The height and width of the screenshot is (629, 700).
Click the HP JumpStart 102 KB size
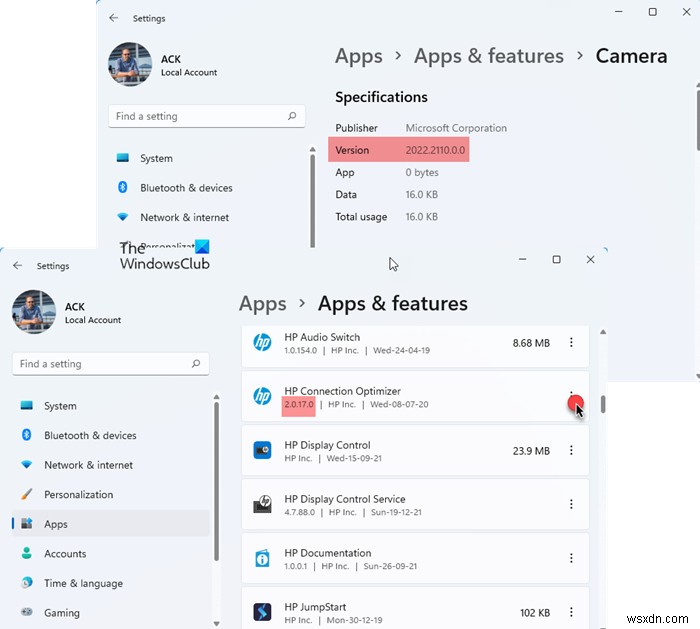point(535,613)
